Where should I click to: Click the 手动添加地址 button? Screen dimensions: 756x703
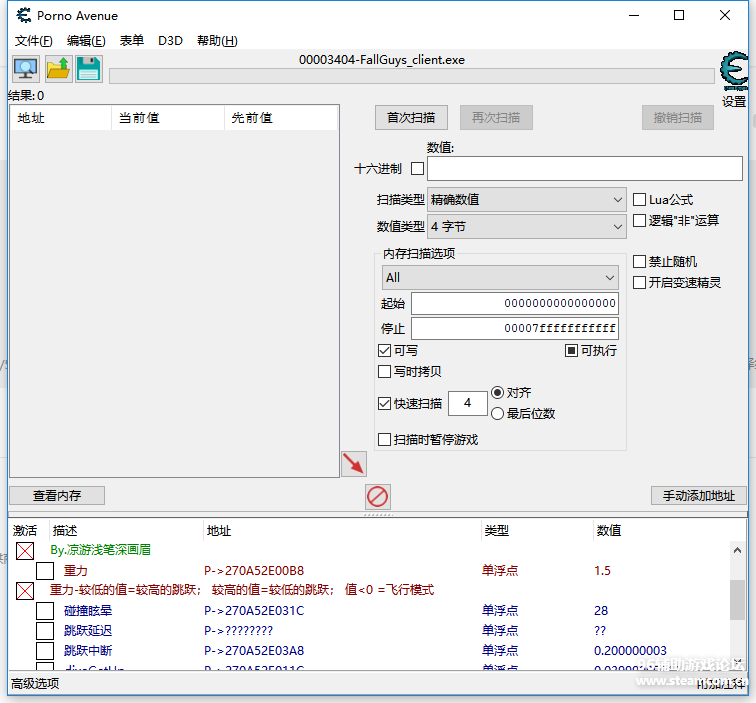[x=698, y=495]
